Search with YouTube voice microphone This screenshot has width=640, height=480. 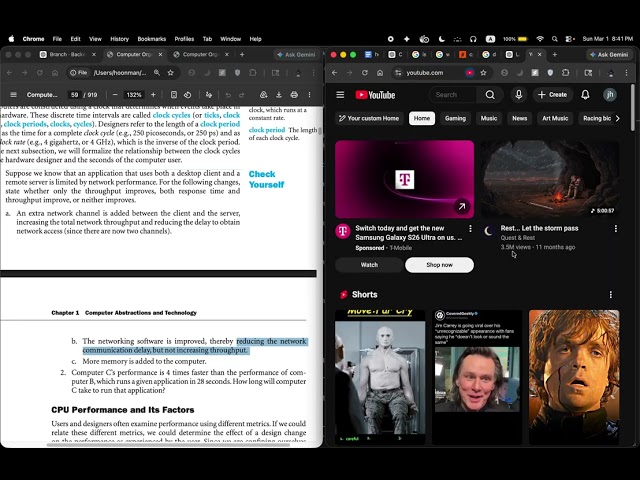(518, 95)
